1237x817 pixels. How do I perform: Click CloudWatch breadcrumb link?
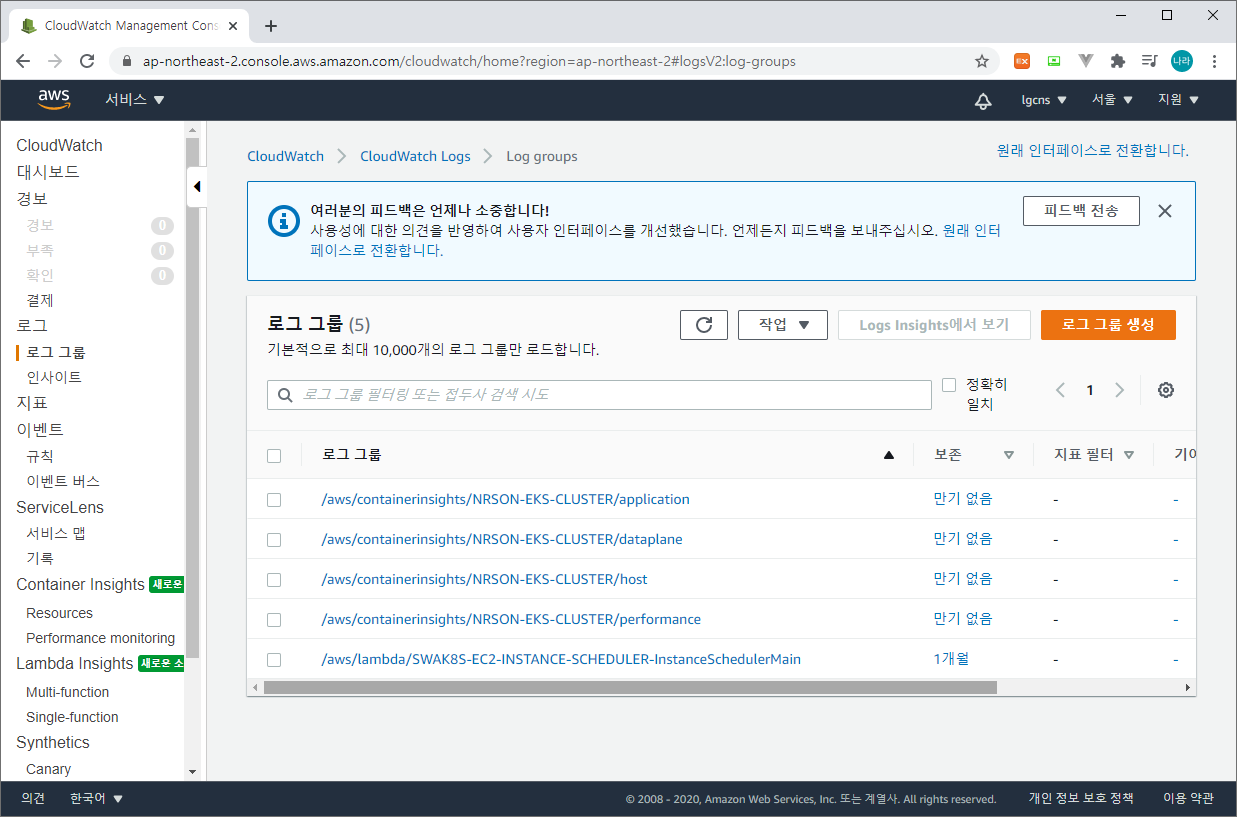pos(286,156)
